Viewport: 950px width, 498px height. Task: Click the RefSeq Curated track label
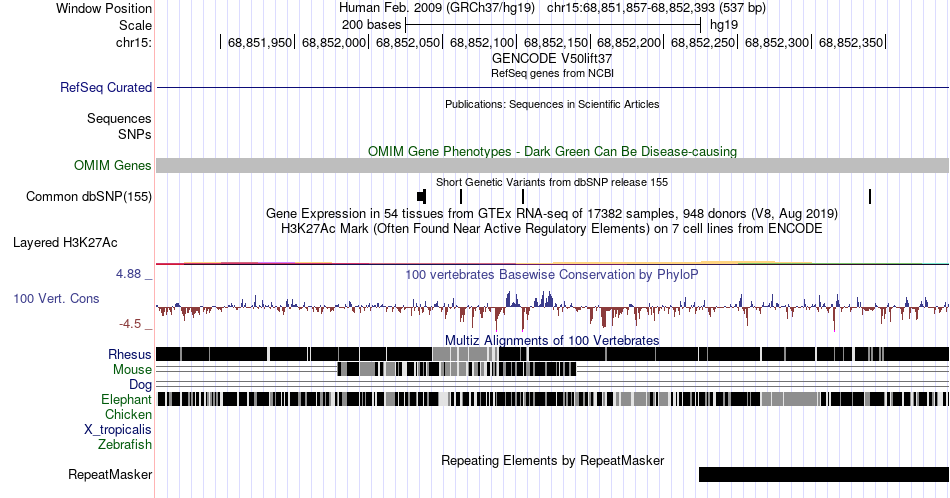click(x=105, y=87)
